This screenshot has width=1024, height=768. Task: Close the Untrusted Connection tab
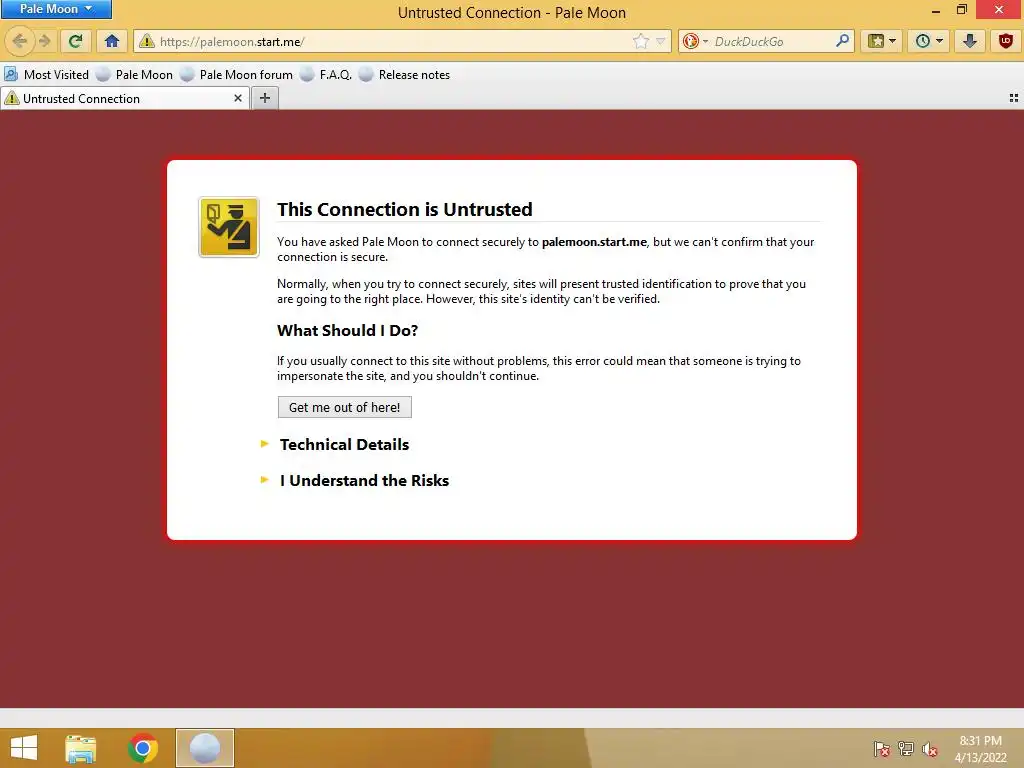click(238, 98)
